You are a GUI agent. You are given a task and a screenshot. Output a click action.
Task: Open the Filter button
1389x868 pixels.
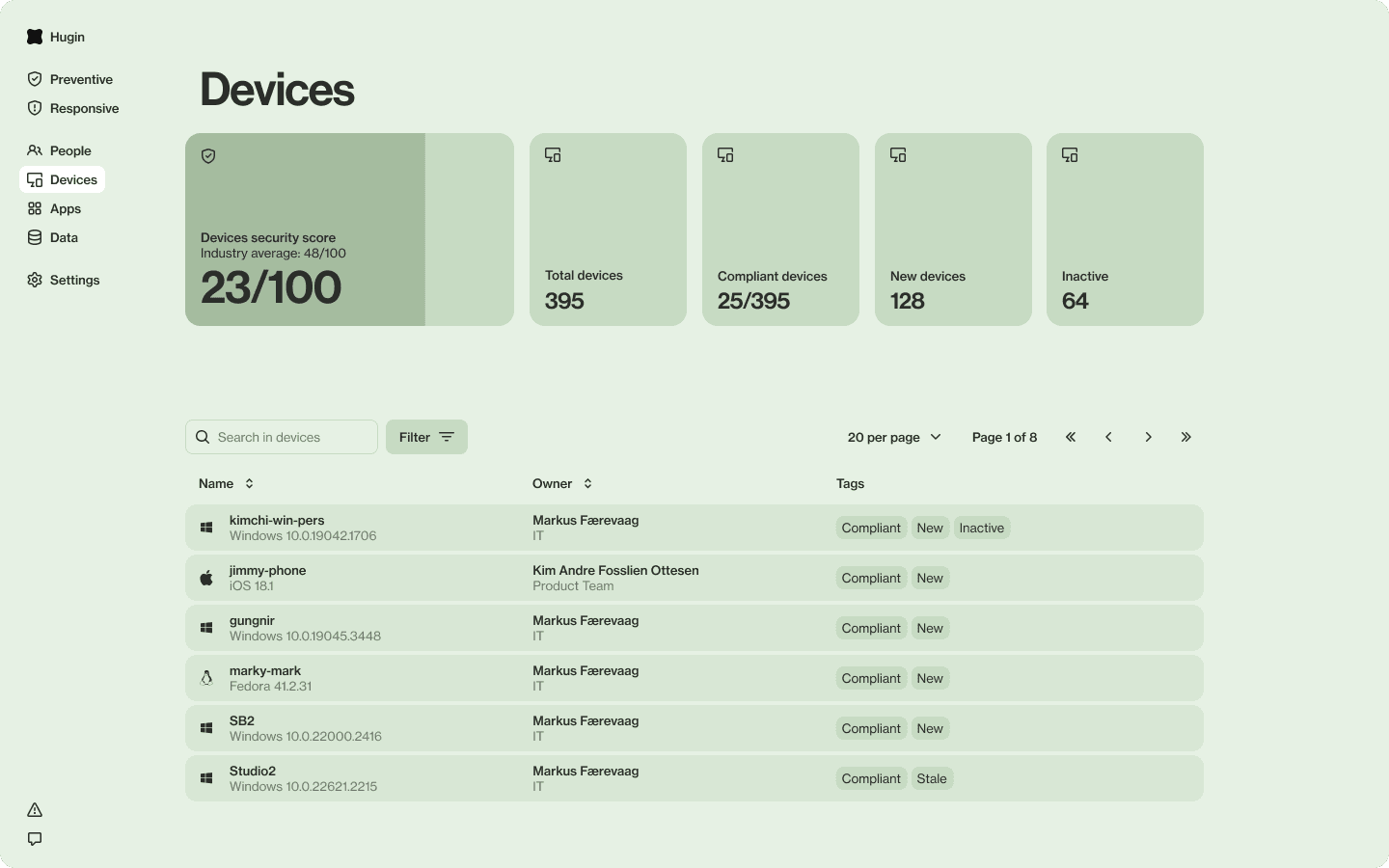coord(426,437)
